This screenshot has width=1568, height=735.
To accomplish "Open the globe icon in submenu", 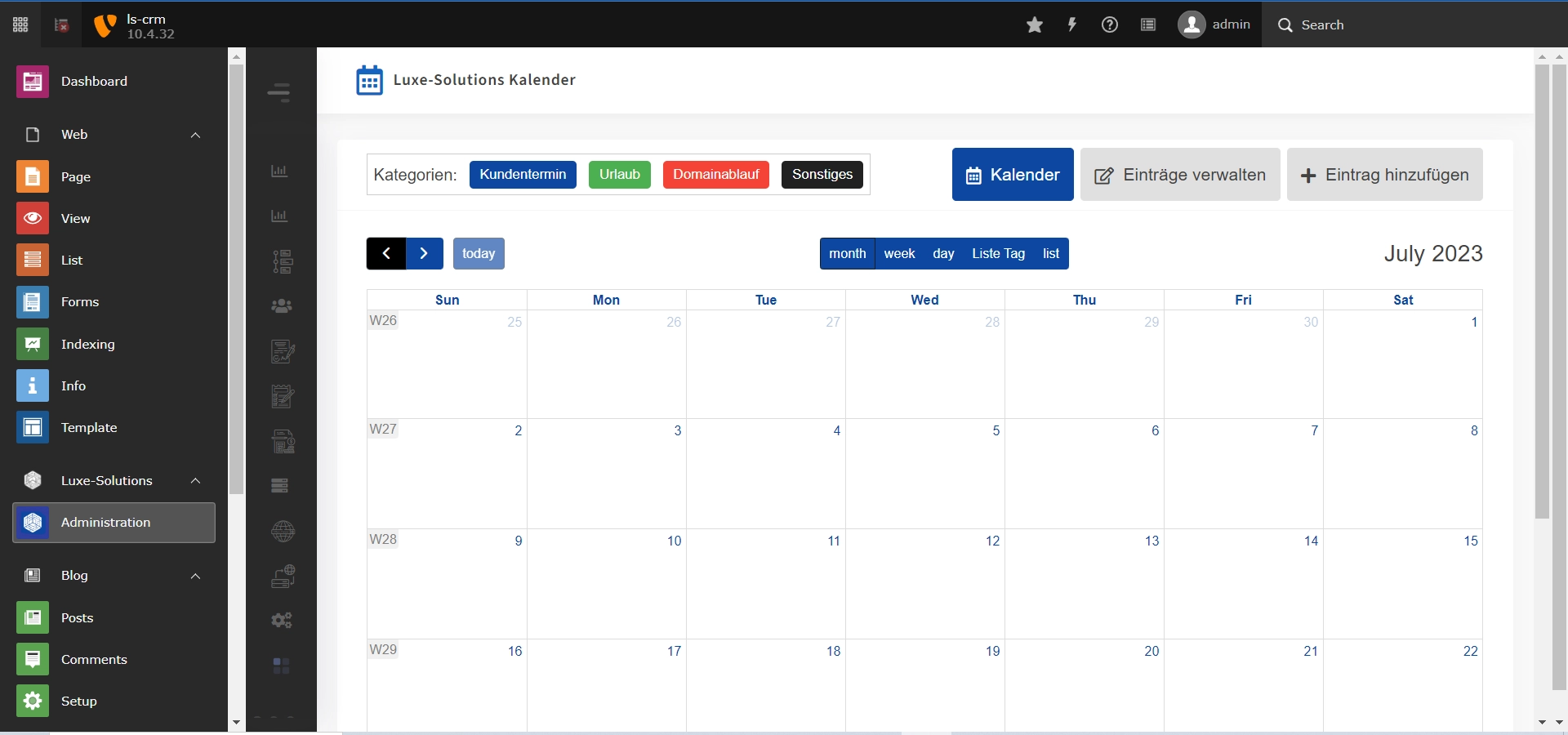I will pyautogui.click(x=283, y=531).
